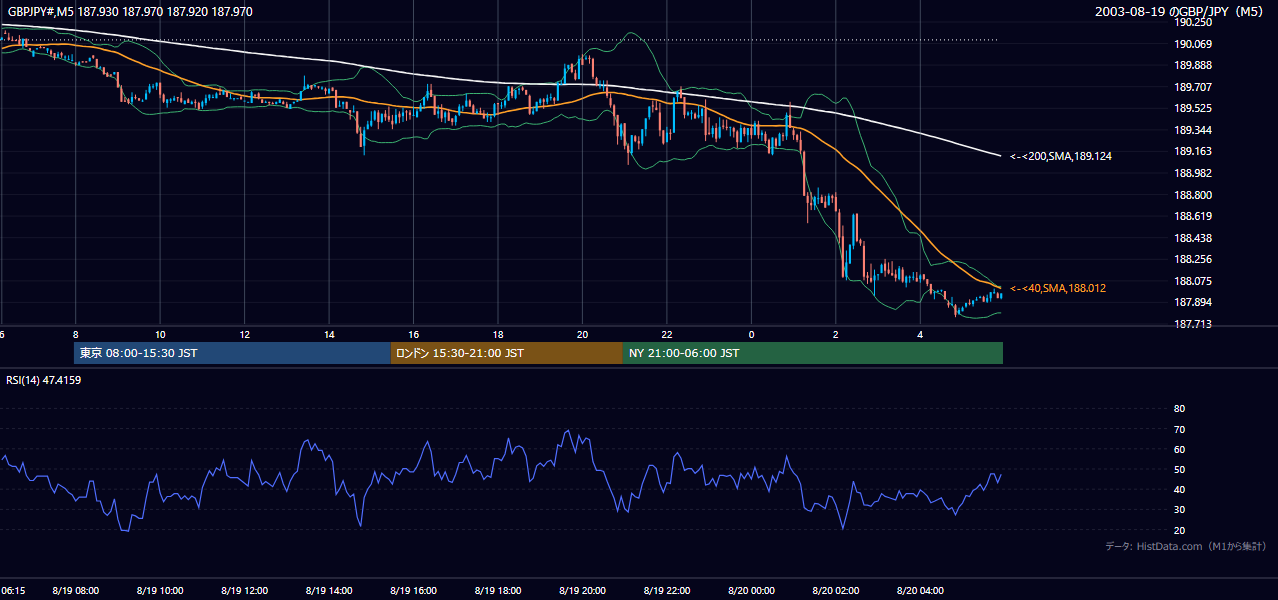
Task: Click bottom time label 8/19 20:00
Action: click(582, 591)
